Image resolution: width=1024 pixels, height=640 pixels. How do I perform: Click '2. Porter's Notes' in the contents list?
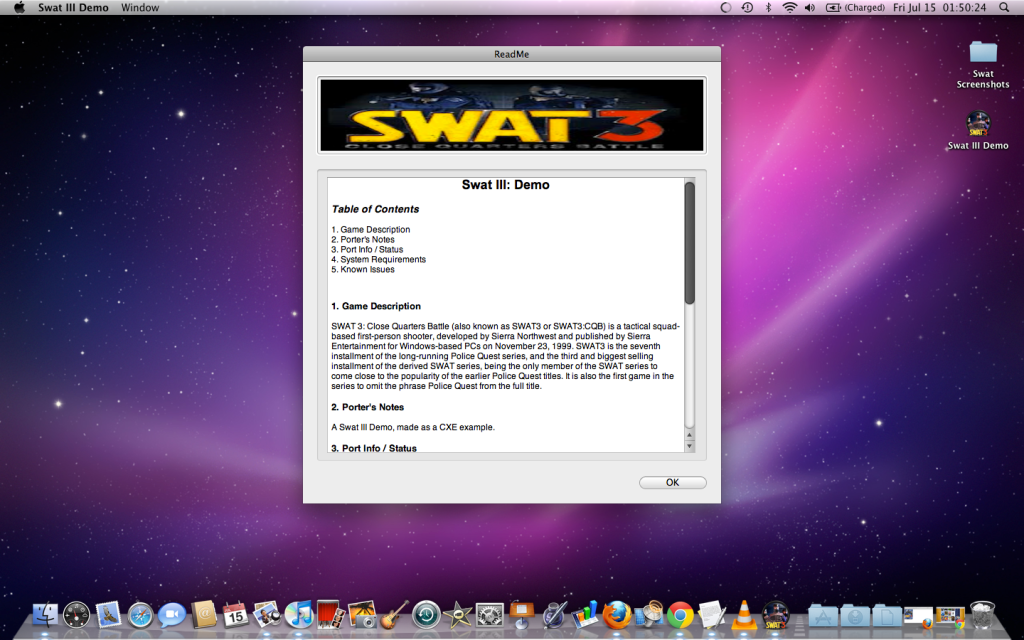362,239
